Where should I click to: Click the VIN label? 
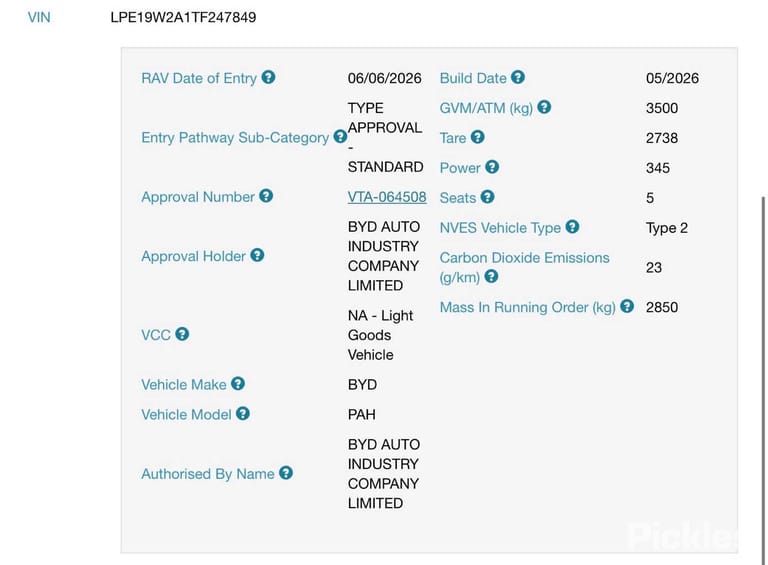[39, 17]
